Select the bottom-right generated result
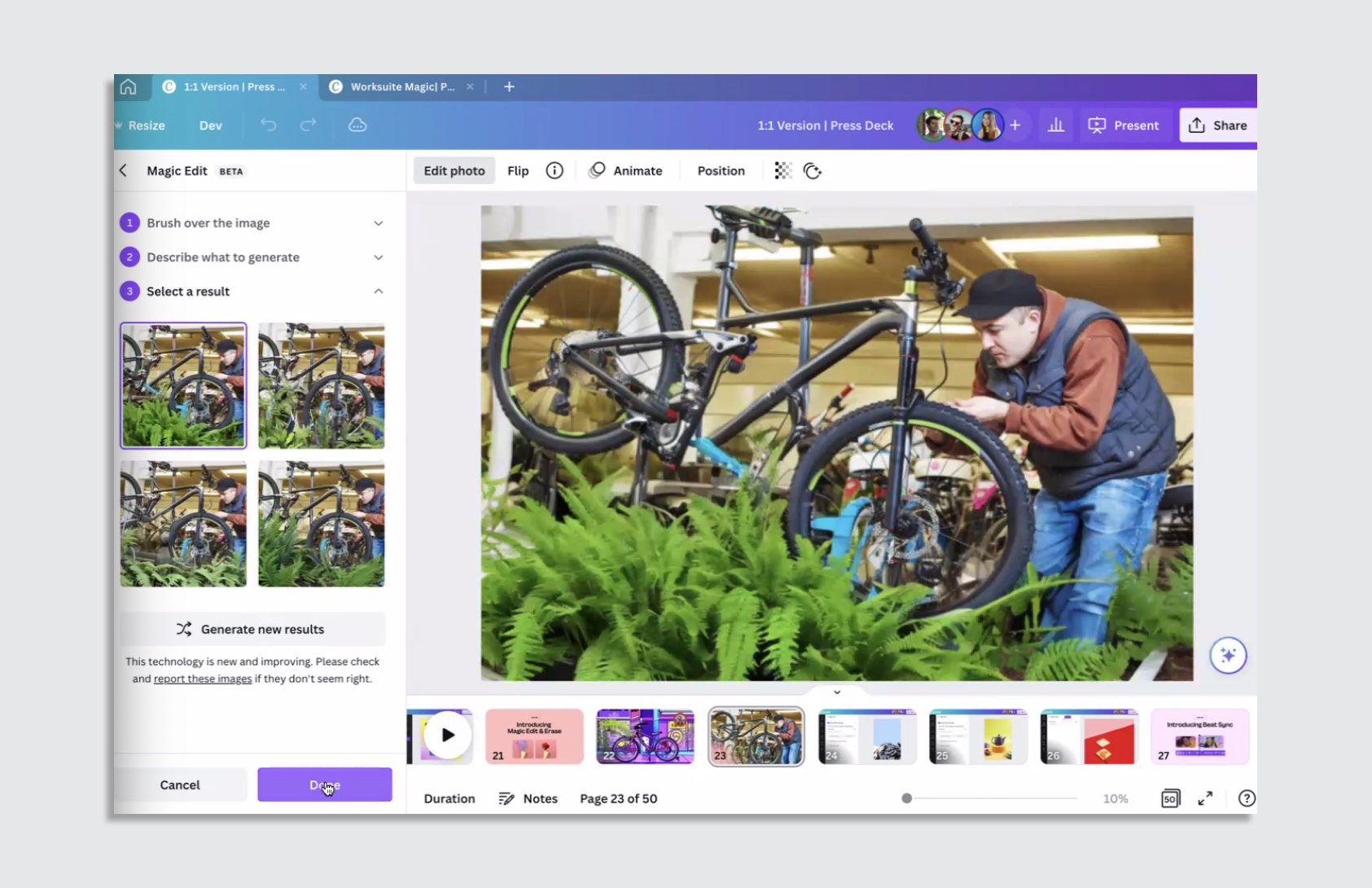Screen dimensions: 1372x888 pyautogui.click(x=322, y=524)
